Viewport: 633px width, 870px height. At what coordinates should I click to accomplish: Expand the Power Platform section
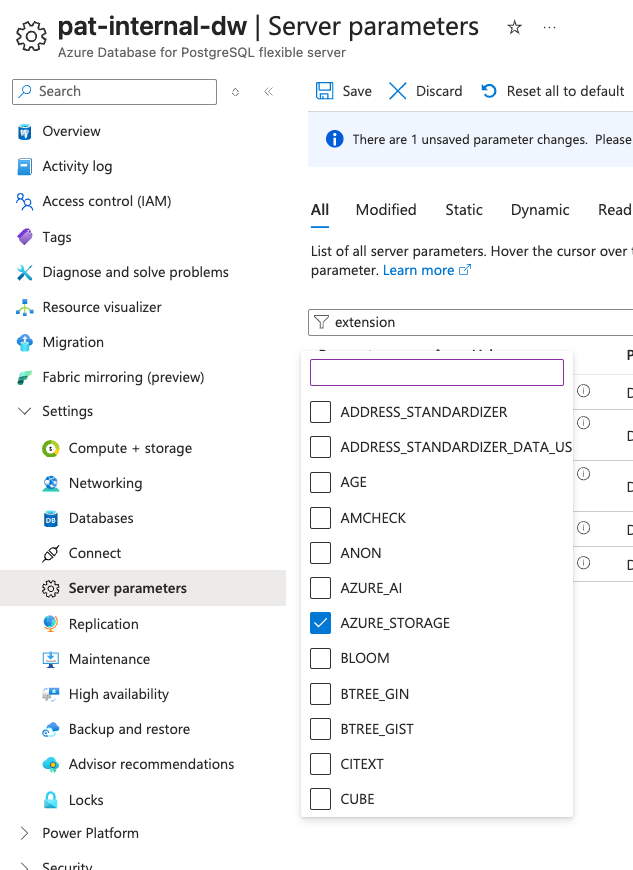[x=24, y=833]
